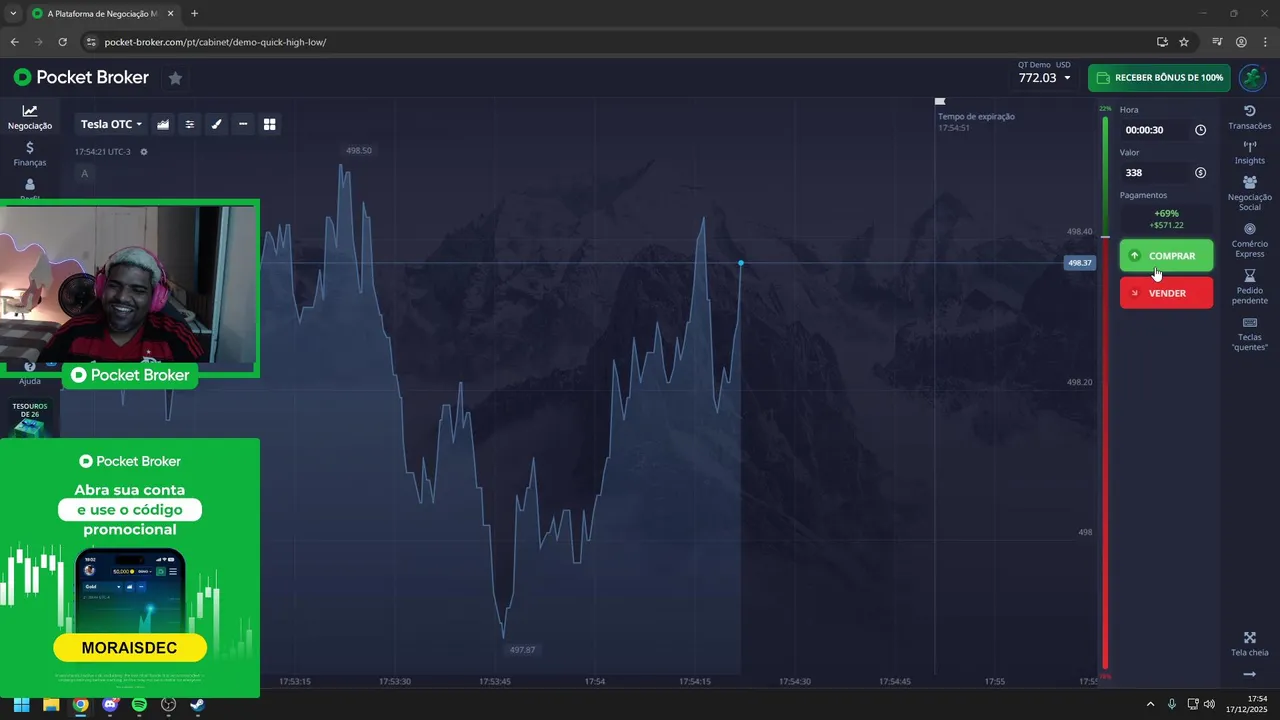Click the clock icon in Hora field
This screenshot has height=720, width=1280.
coord(1200,130)
